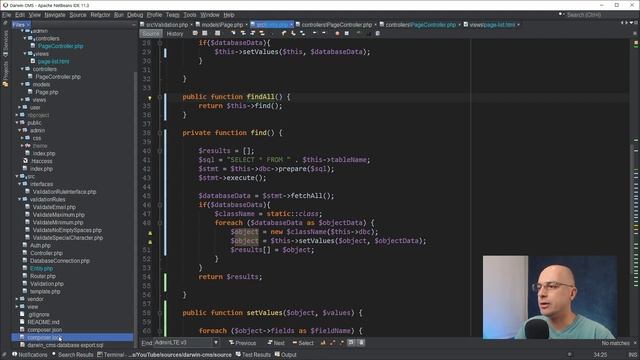Select the Files panel tab
The width and height of the screenshot is (640, 360).
(20, 25)
